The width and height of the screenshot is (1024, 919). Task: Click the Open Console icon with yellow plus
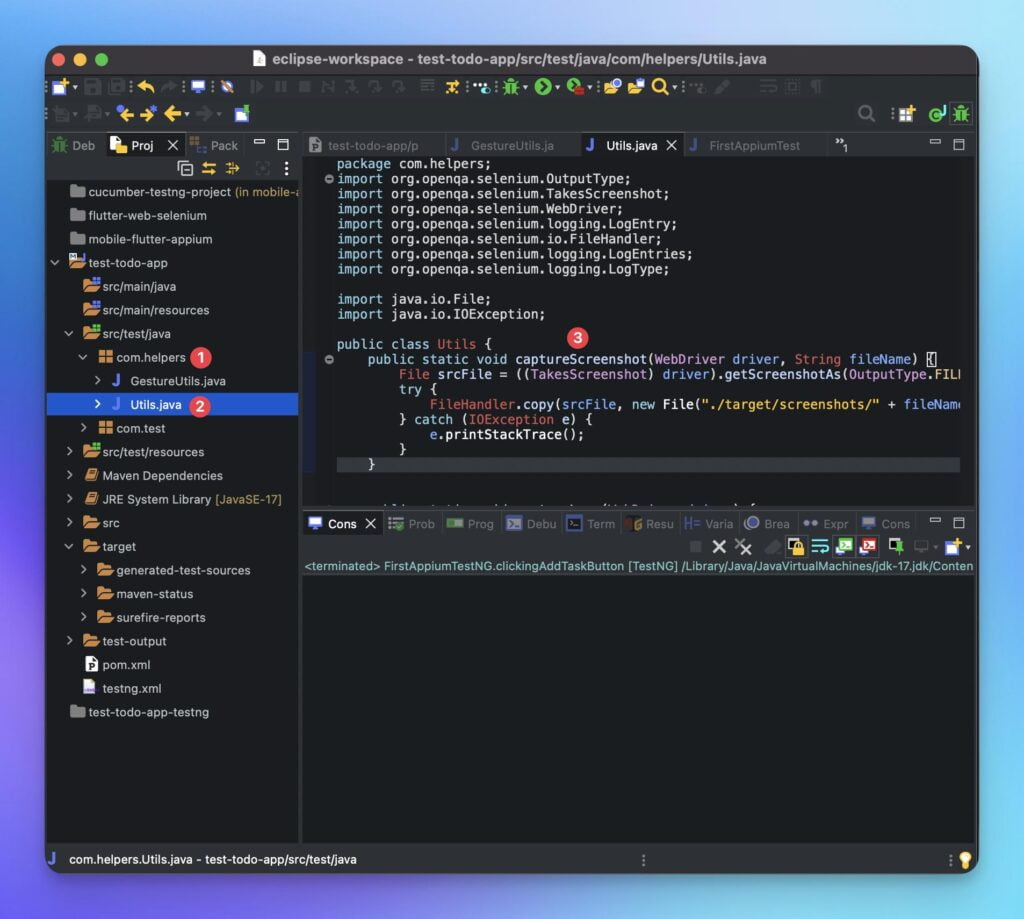click(x=953, y=546)
